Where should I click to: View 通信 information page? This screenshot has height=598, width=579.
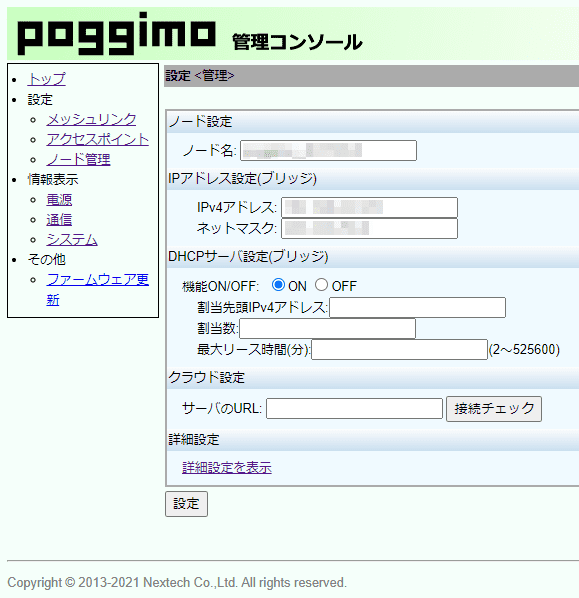point(59,220)
